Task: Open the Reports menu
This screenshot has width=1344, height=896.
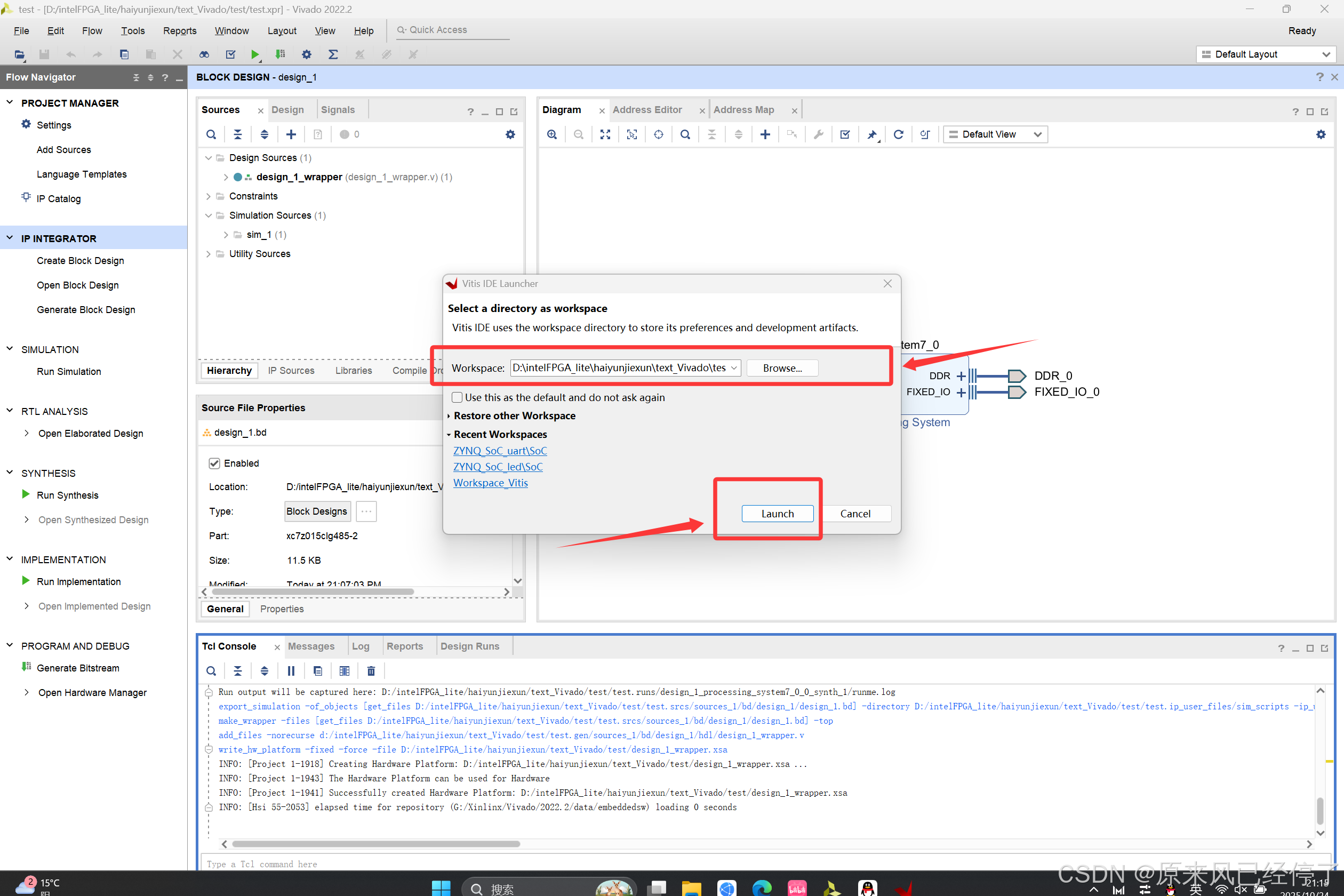Action: [179, 31]
